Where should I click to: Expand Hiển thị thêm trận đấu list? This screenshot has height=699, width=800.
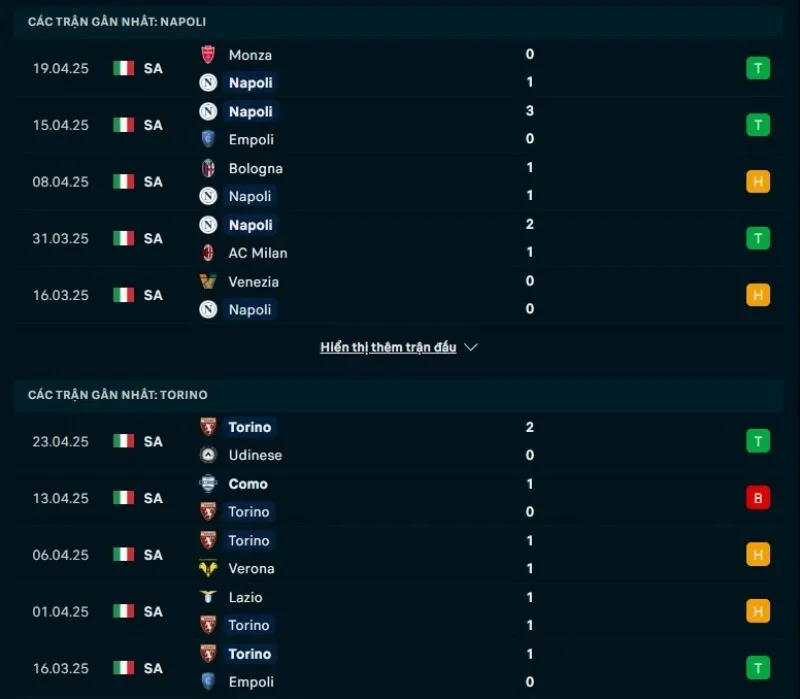point(388,347)
